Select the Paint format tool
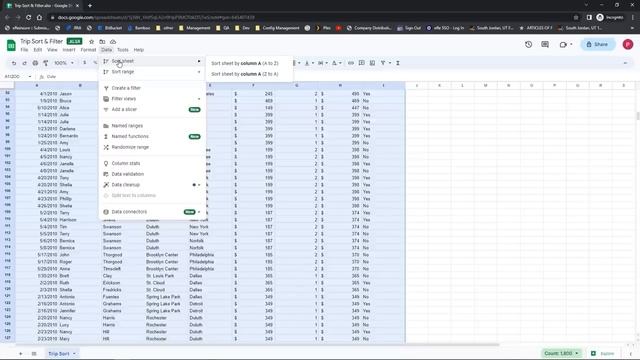 (x=46, y=63)
